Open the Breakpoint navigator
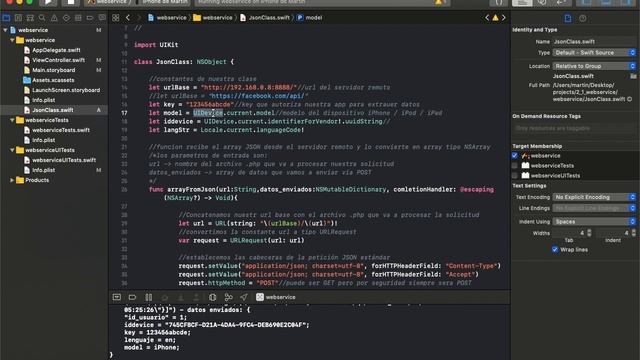 (90, 18)
